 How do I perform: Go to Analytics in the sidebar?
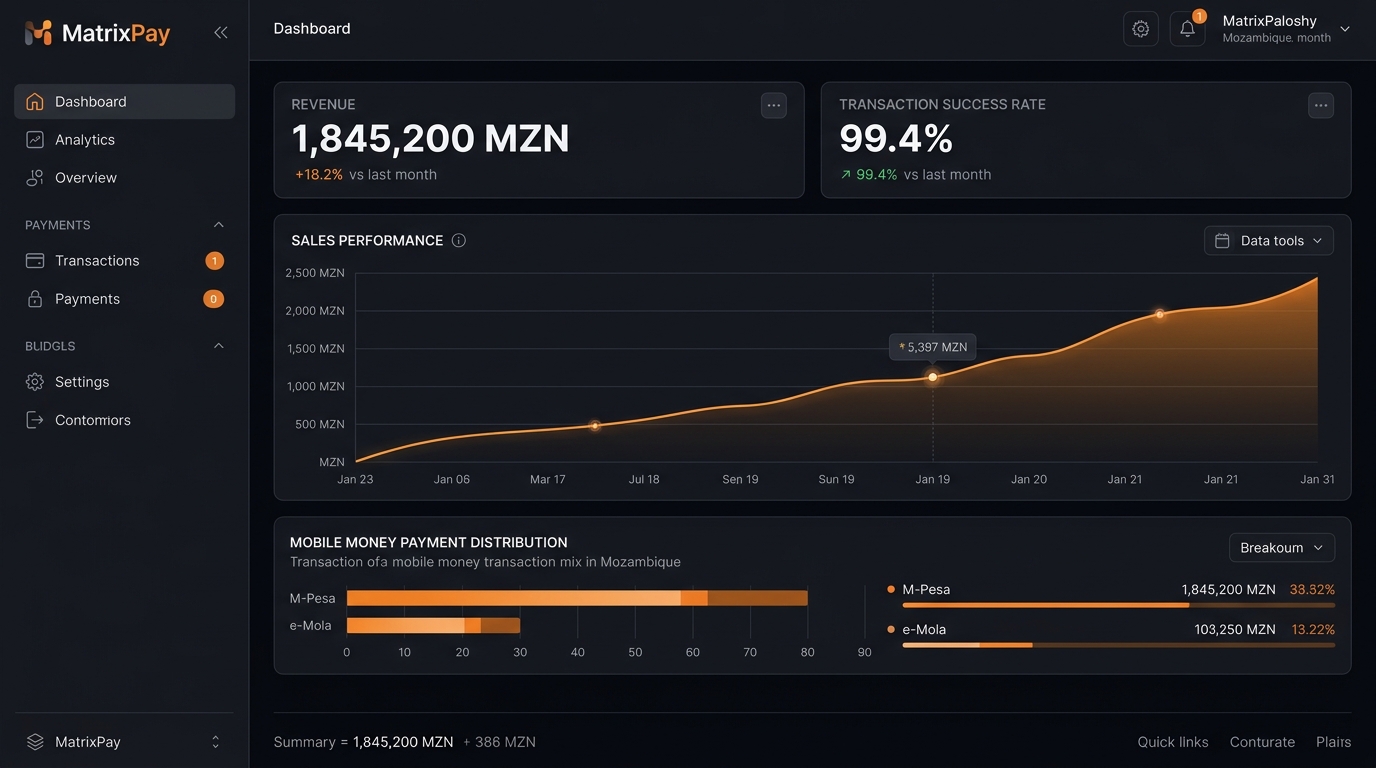pyautogui.click(x=124, y=140)
